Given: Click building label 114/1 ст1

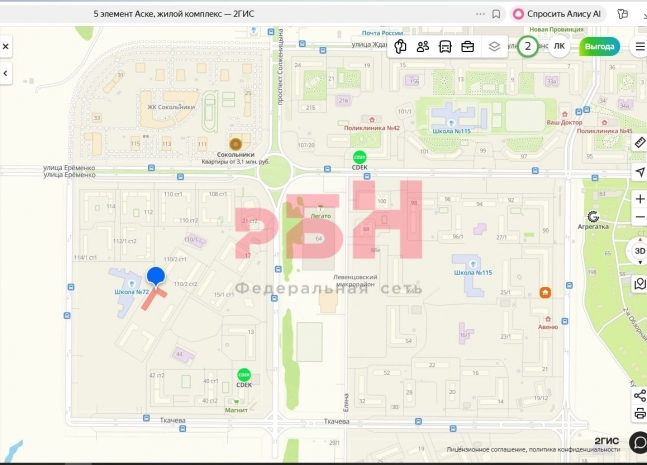Looking at the screenshot, I should pos(85,257).
